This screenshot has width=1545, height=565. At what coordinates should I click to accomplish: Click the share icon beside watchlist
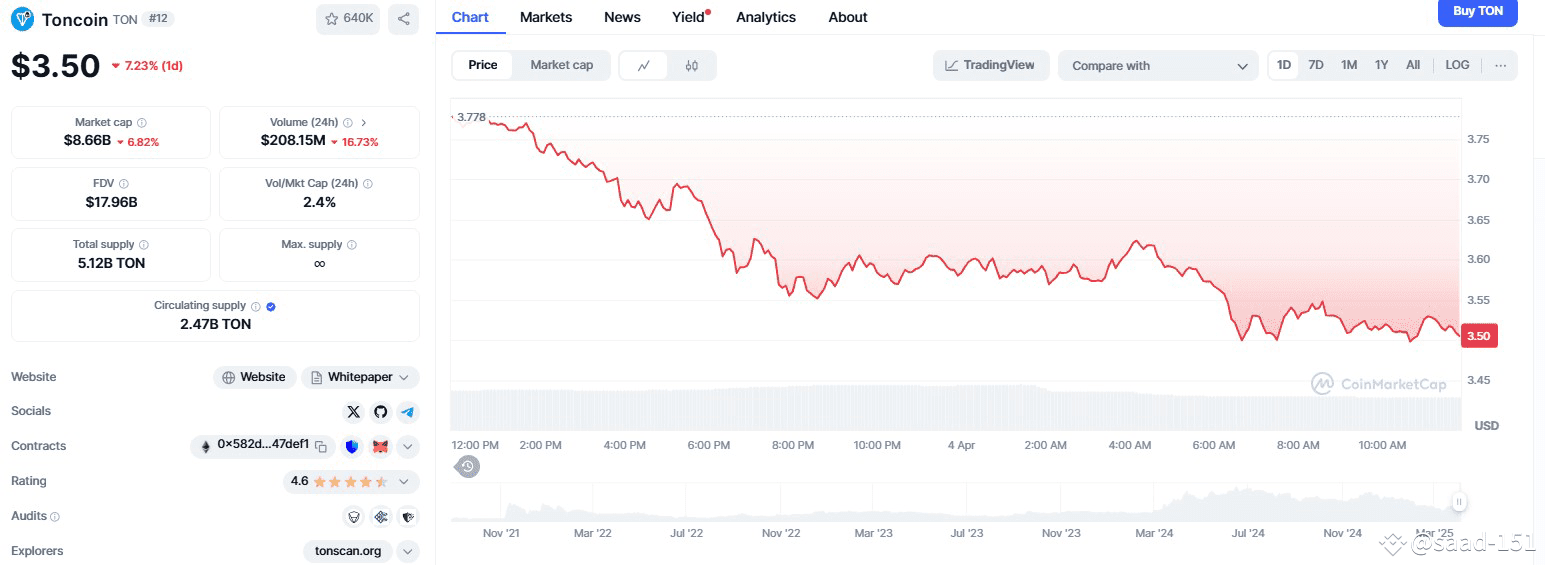click(x=403, y=19)
